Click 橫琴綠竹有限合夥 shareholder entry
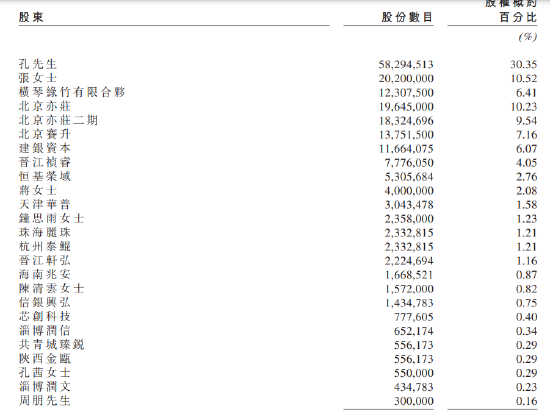The image size is (550, 417). [x=72, y=92]
